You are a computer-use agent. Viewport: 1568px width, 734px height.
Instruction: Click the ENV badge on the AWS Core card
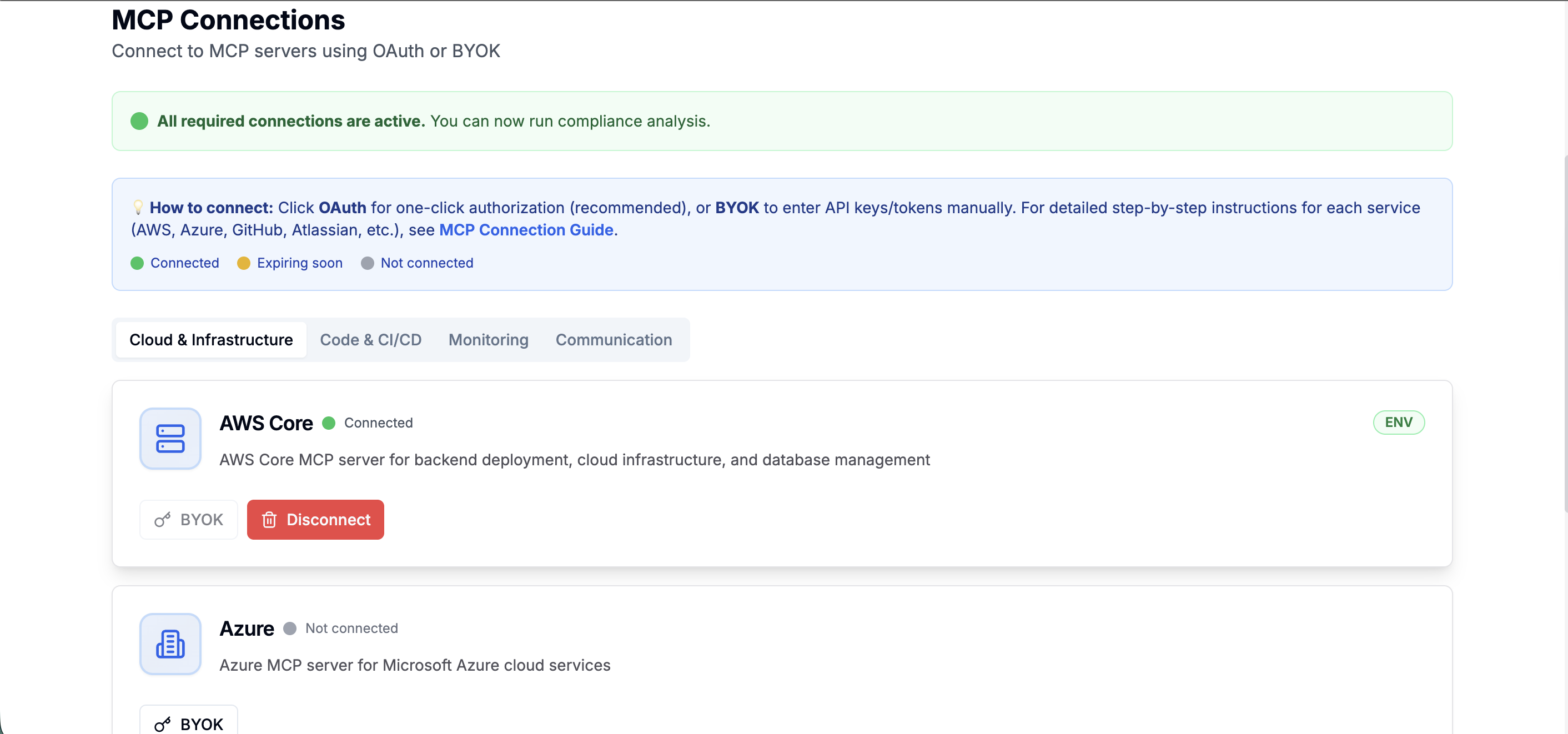tap(1398, 423)
